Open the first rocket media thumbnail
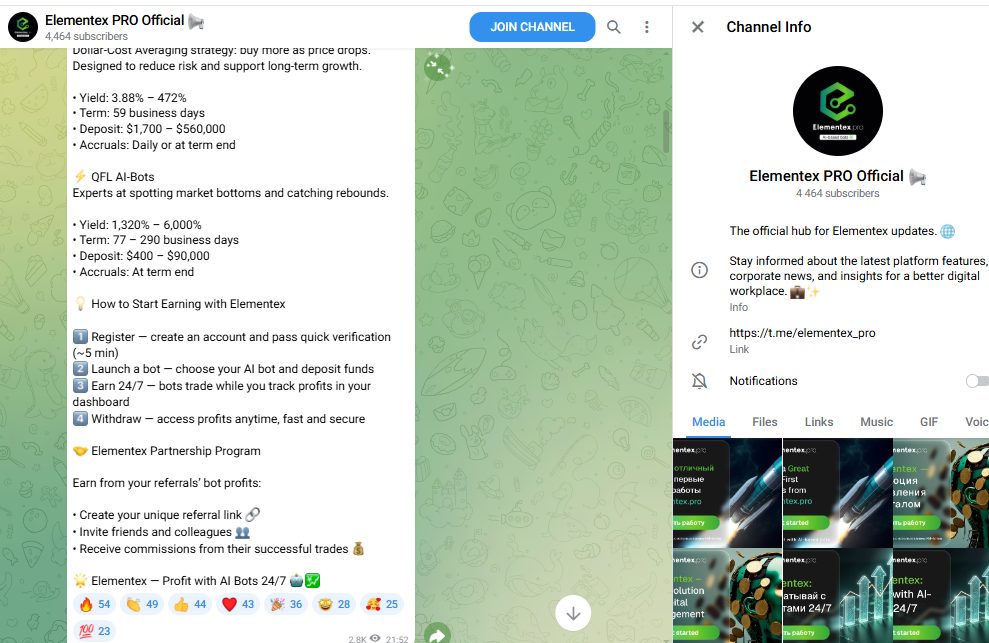This screenshot has height=643, width=989. (x=727, y=493)
